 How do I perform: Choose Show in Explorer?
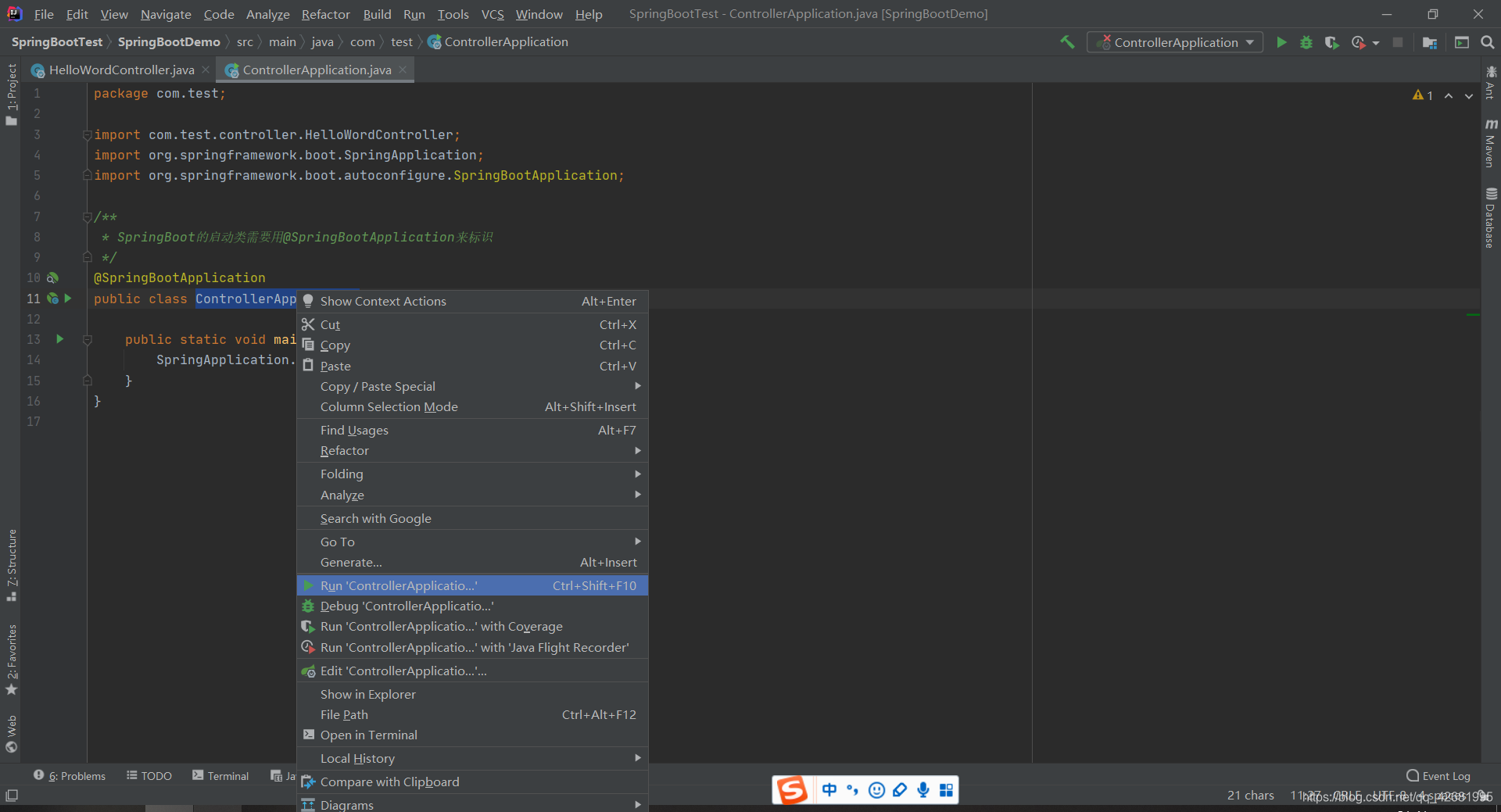tap(472, 694)
